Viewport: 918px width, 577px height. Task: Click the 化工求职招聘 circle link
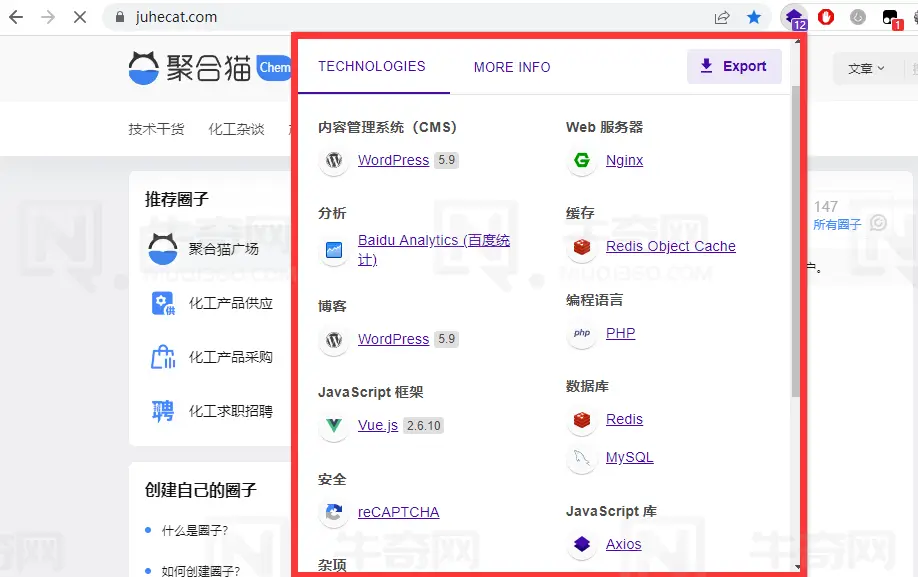click(x=231, y=411)
